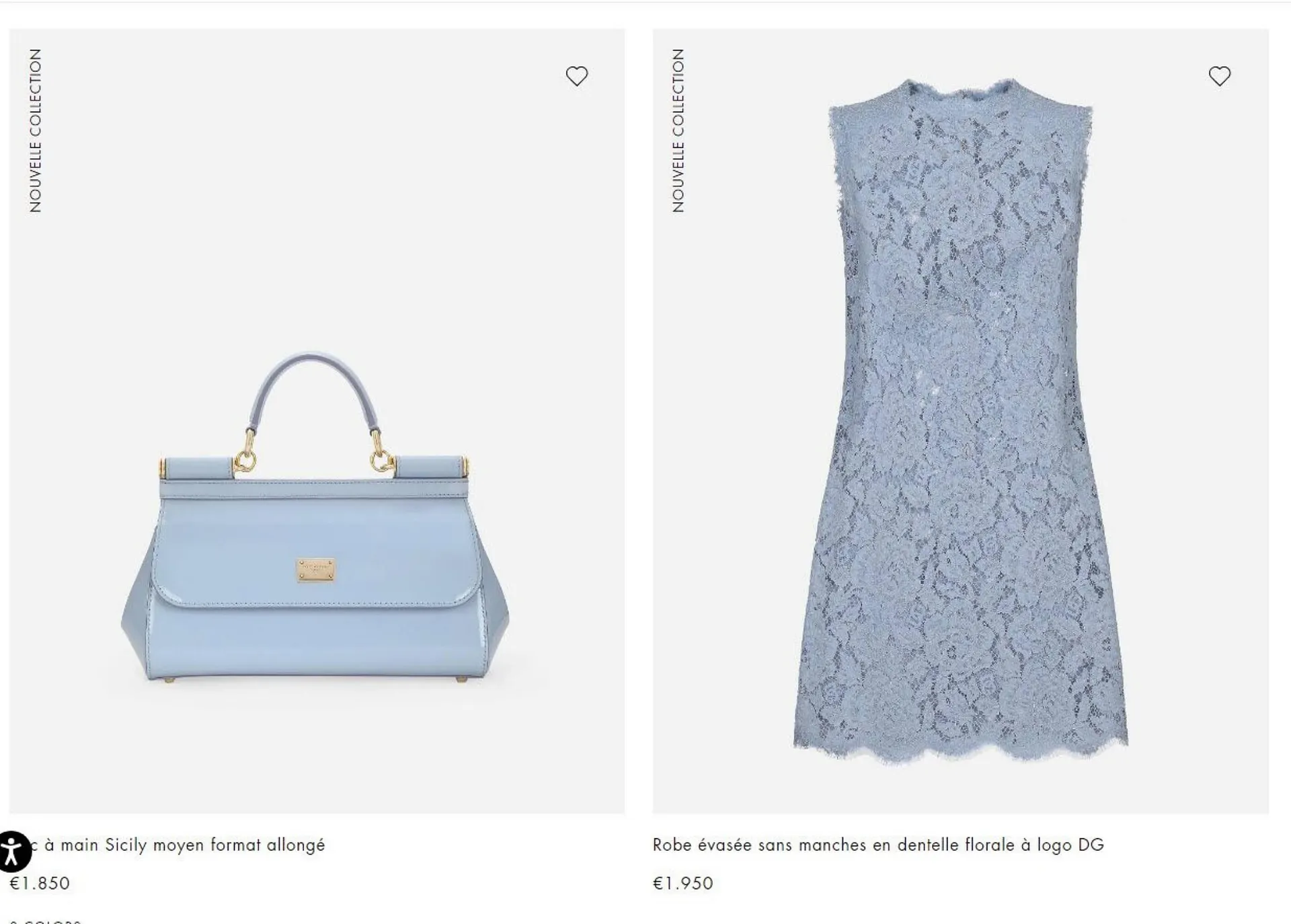
Task: Add the lace dress to wishlist
Action: click(1219, 76)
